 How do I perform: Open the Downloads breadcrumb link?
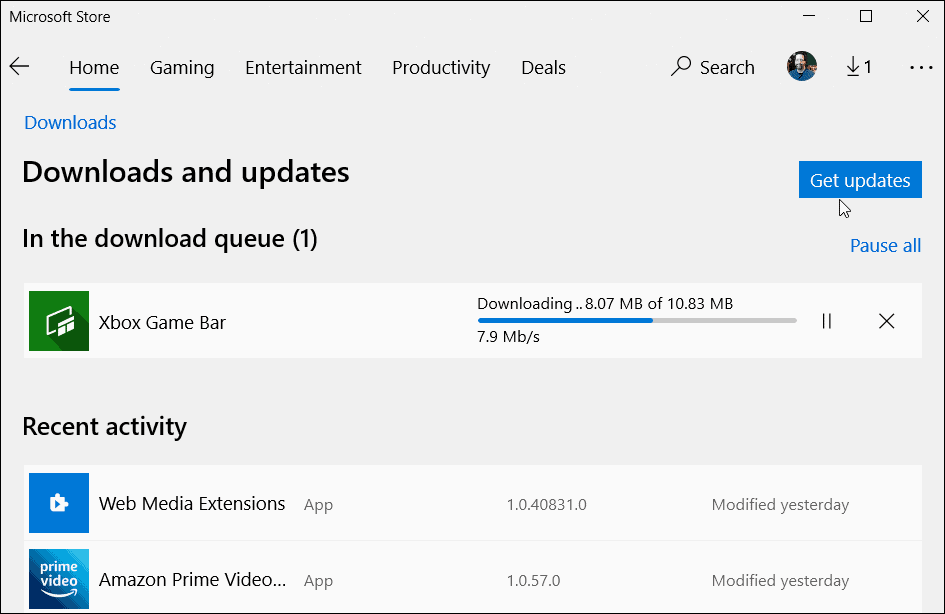point(71,122)
